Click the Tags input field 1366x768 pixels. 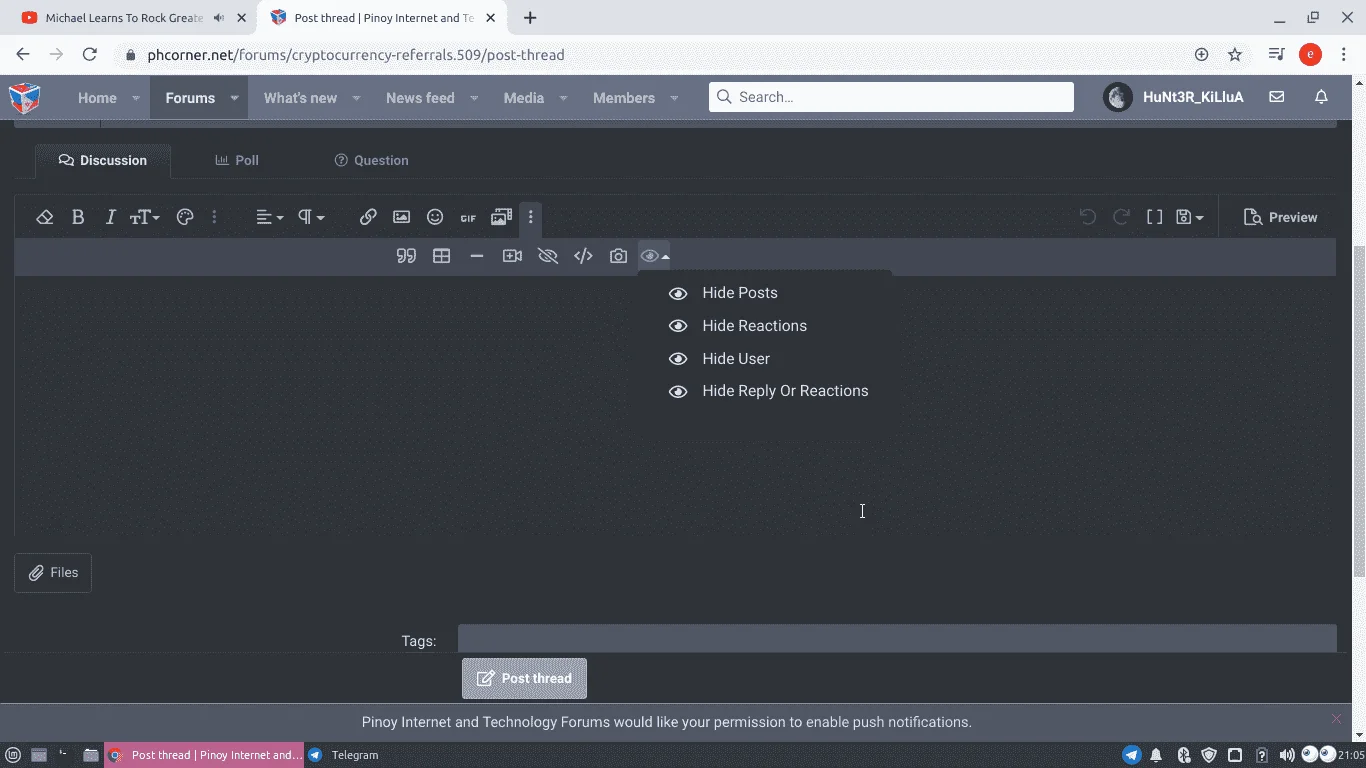point(897,640)
